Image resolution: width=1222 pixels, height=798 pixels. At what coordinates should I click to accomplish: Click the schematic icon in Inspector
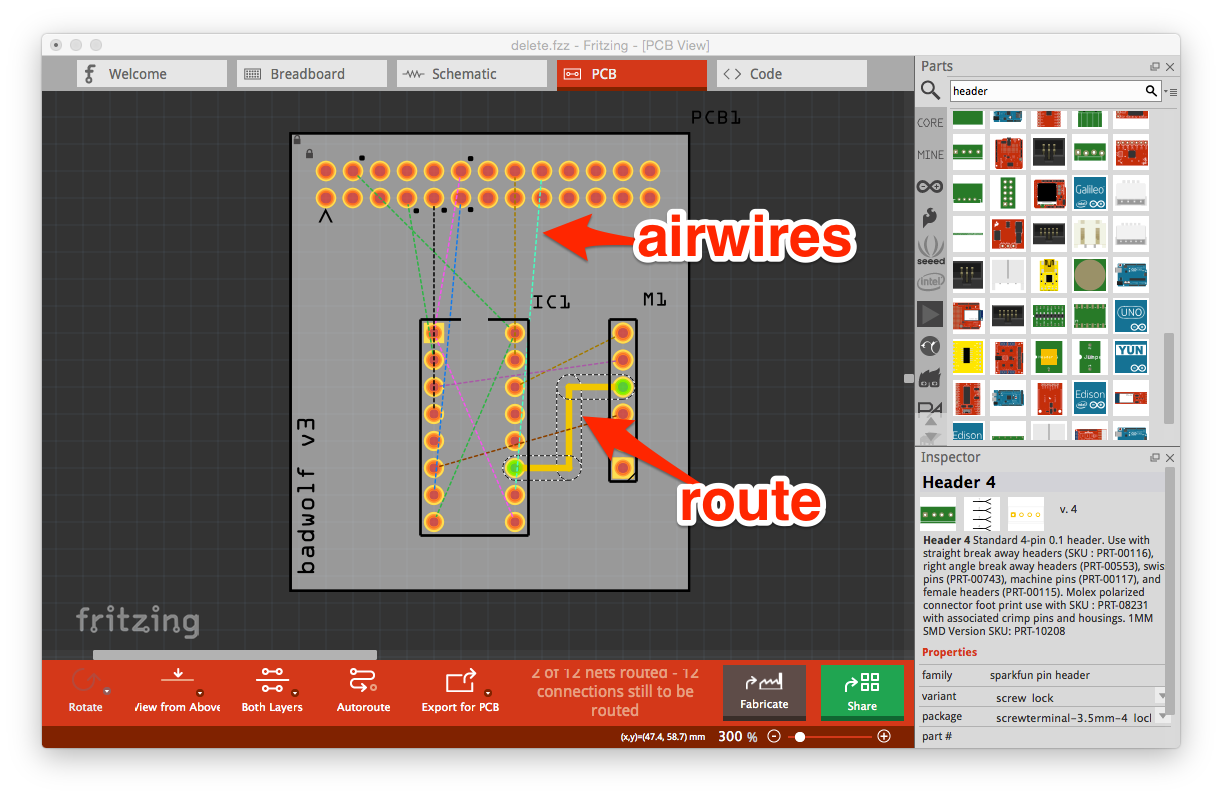[x=981, y=514]
